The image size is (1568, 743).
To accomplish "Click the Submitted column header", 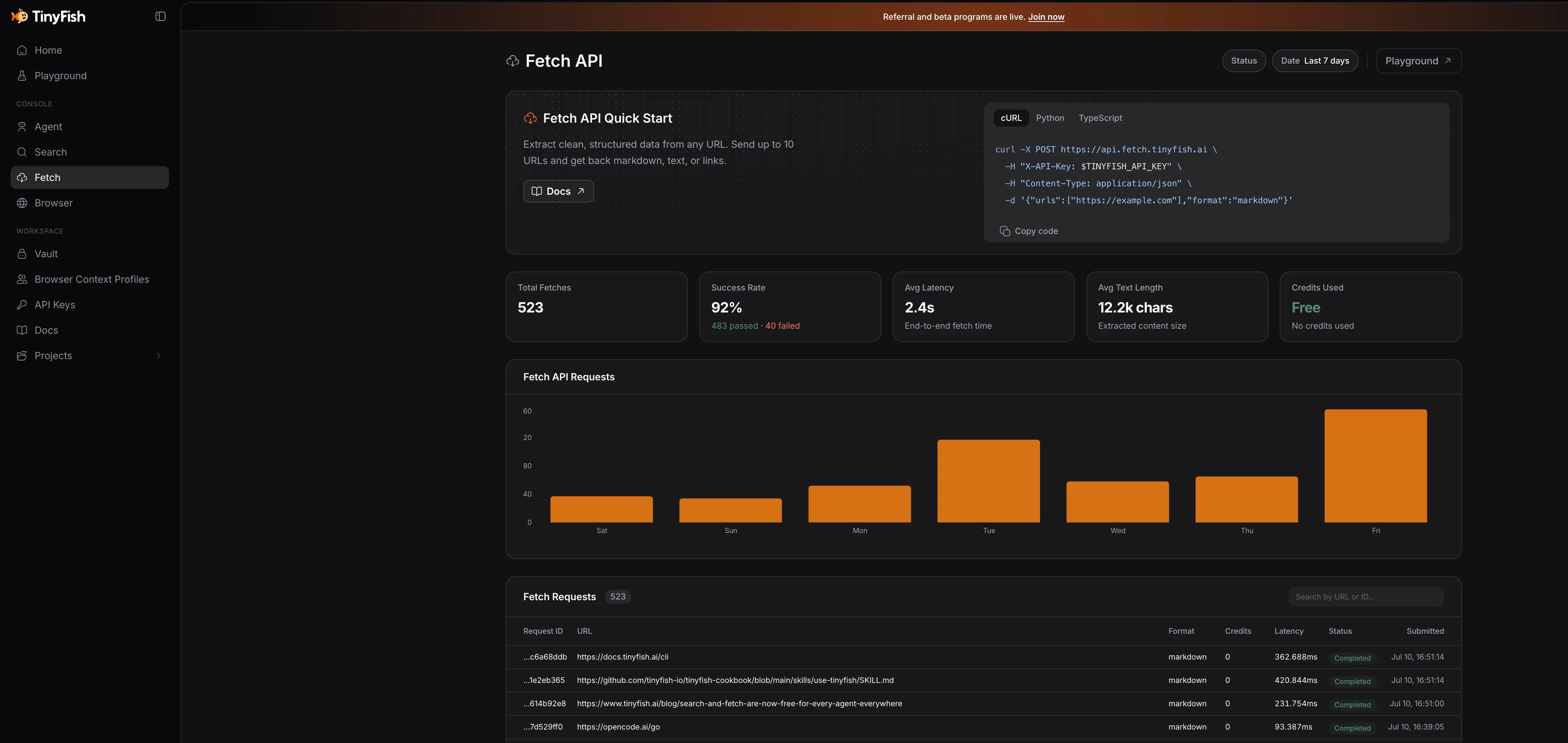I will pyautogui.click(x=1425, y=631).
